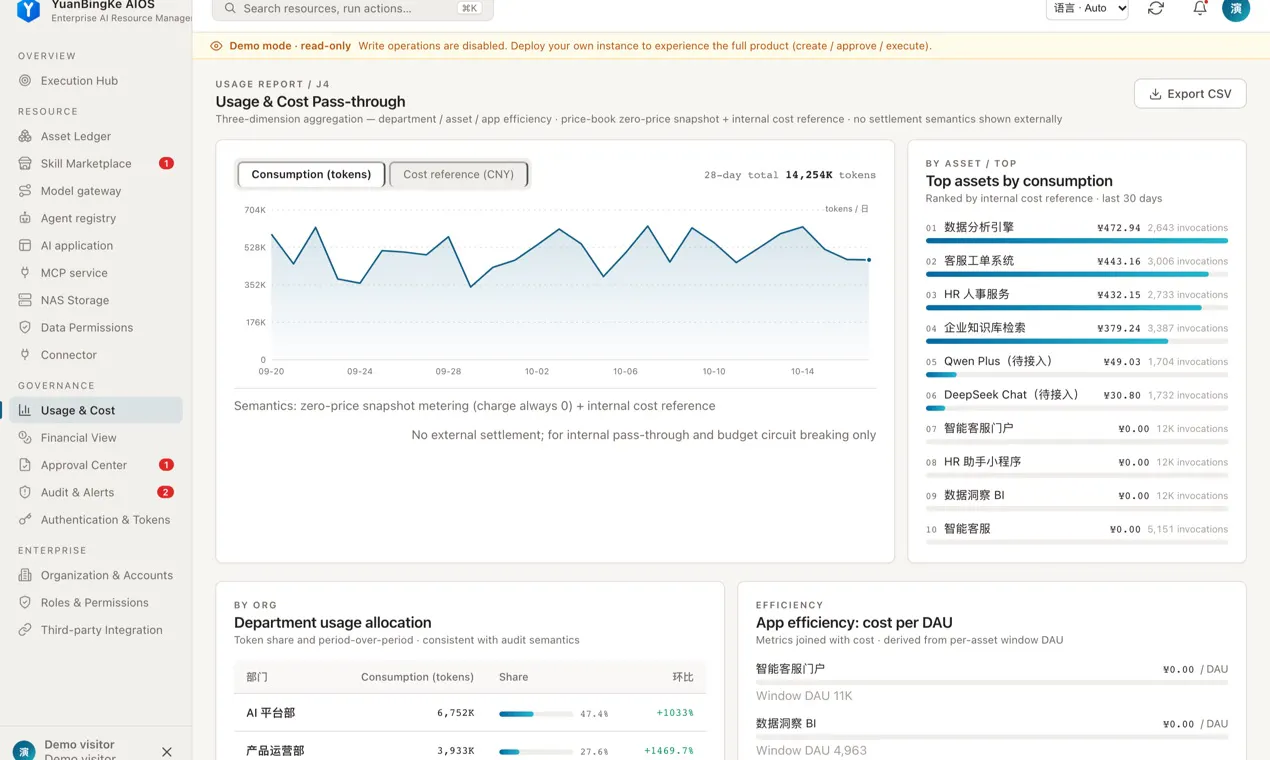Click the Financial View sidebar icon
The width and height of the screenshot is (1270, 760).
pos(25,437)
